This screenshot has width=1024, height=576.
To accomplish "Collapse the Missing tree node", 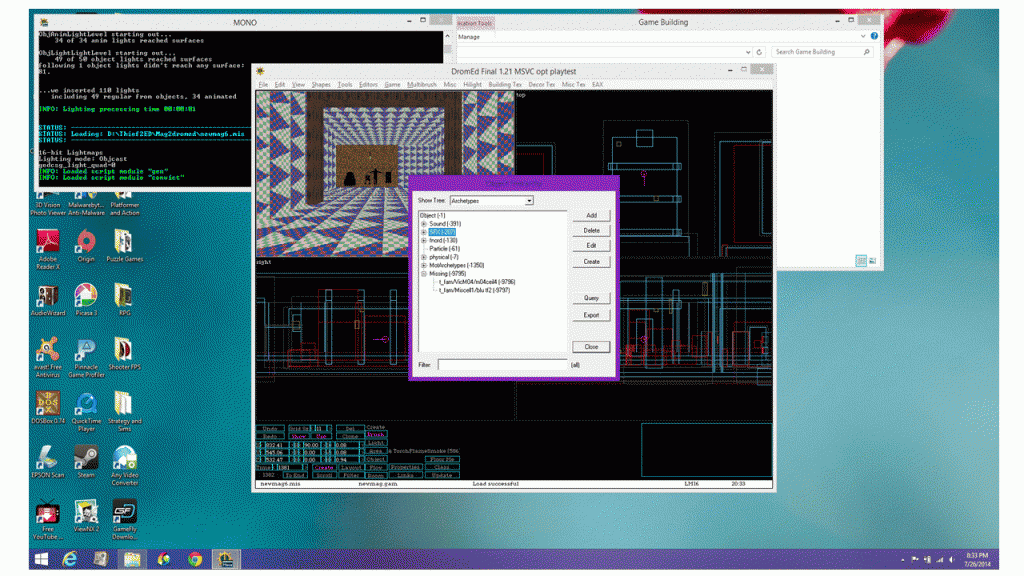I will coord(424,273).
